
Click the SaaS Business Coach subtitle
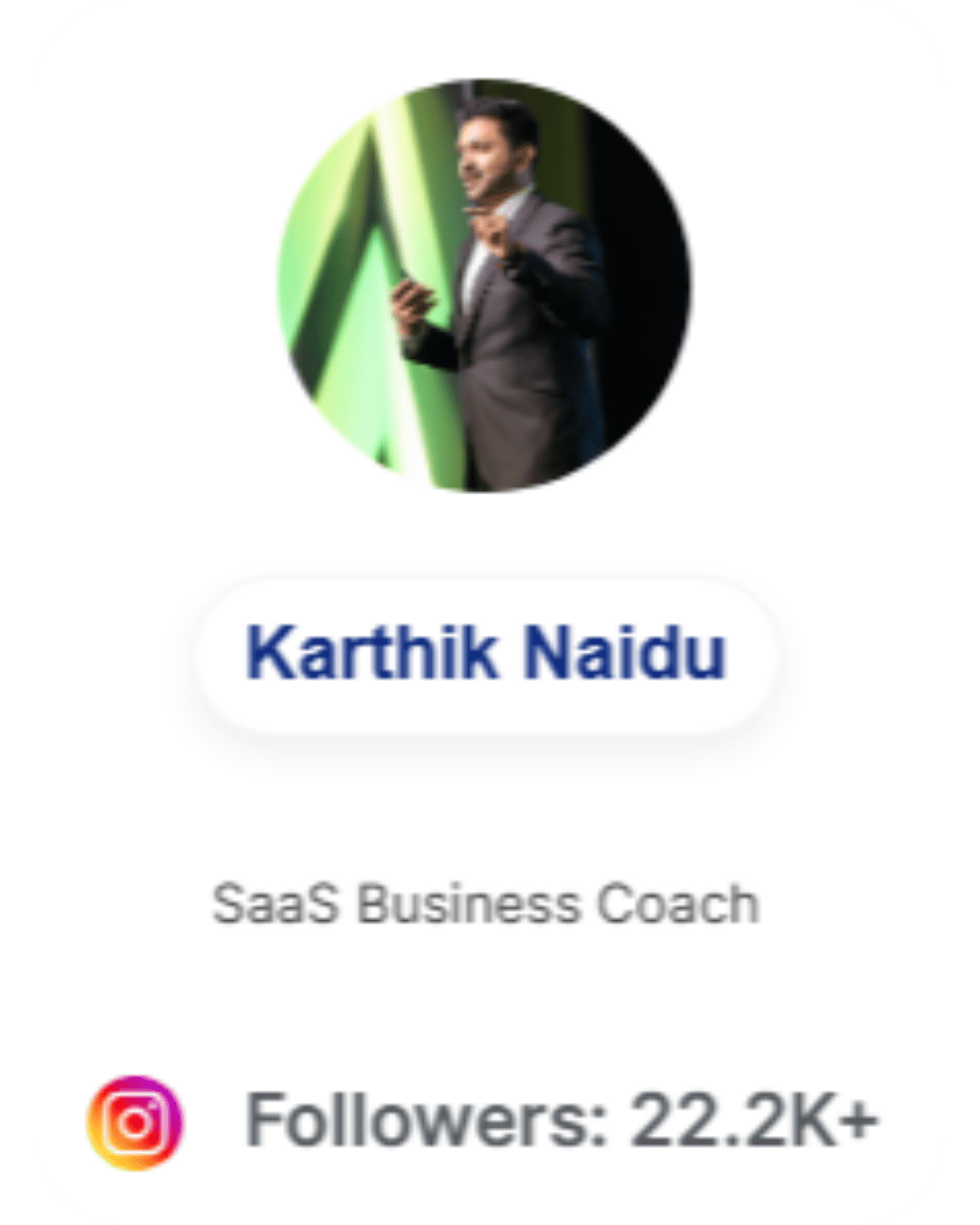pyautogui.click(x=485, y=905)
